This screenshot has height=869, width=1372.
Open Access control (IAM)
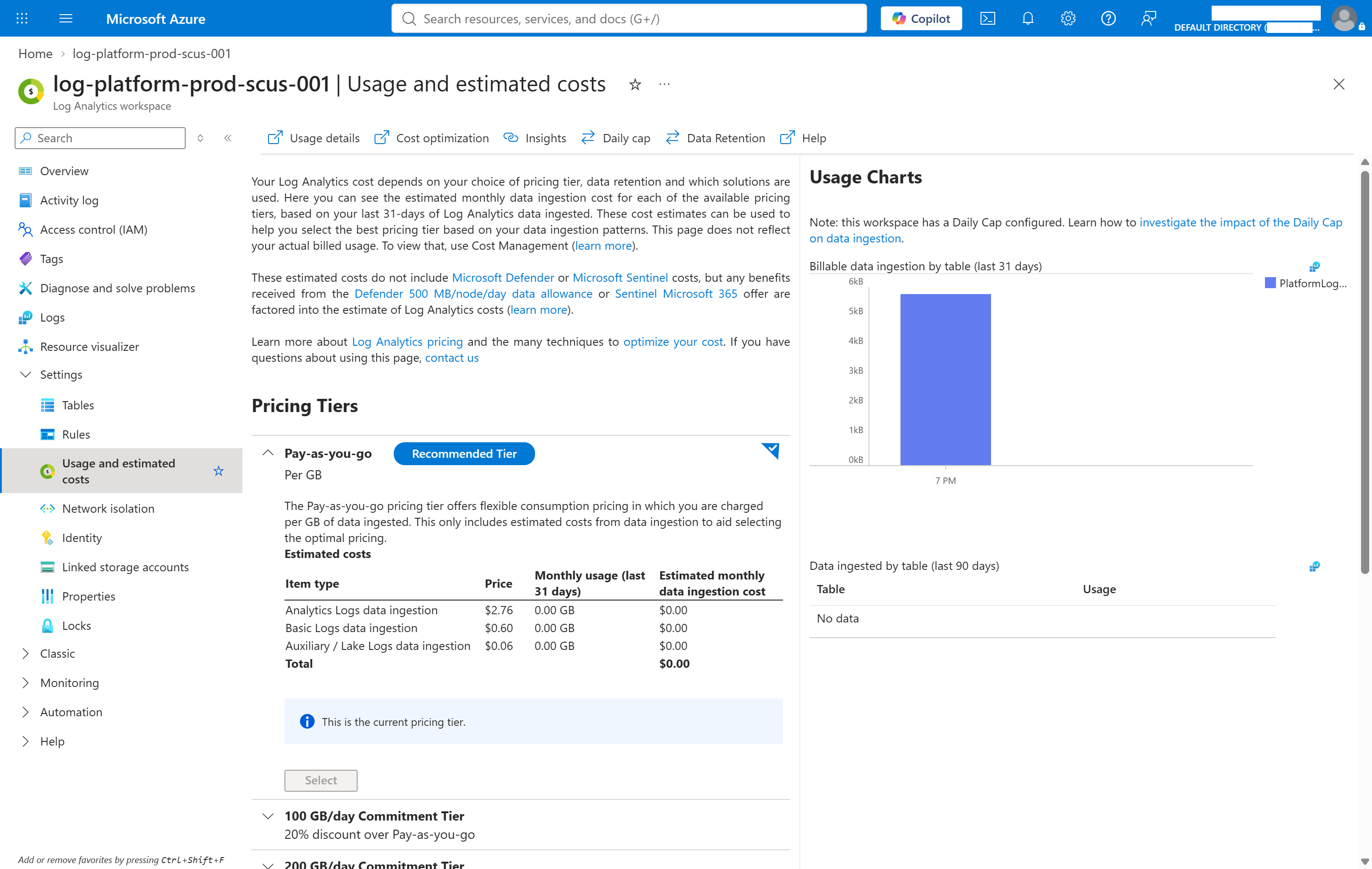coord(93,229)
